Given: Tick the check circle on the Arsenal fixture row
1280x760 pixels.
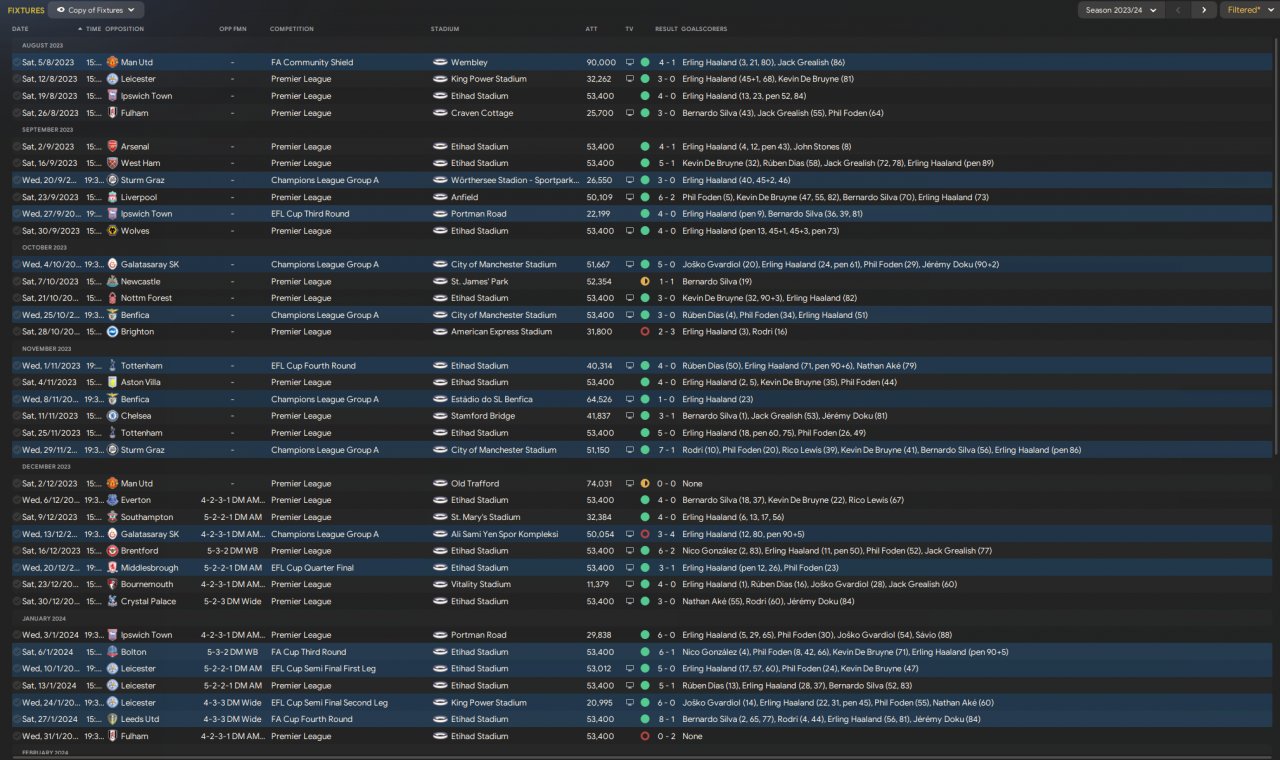Looking at the screenshot, I should click(16, 147).
